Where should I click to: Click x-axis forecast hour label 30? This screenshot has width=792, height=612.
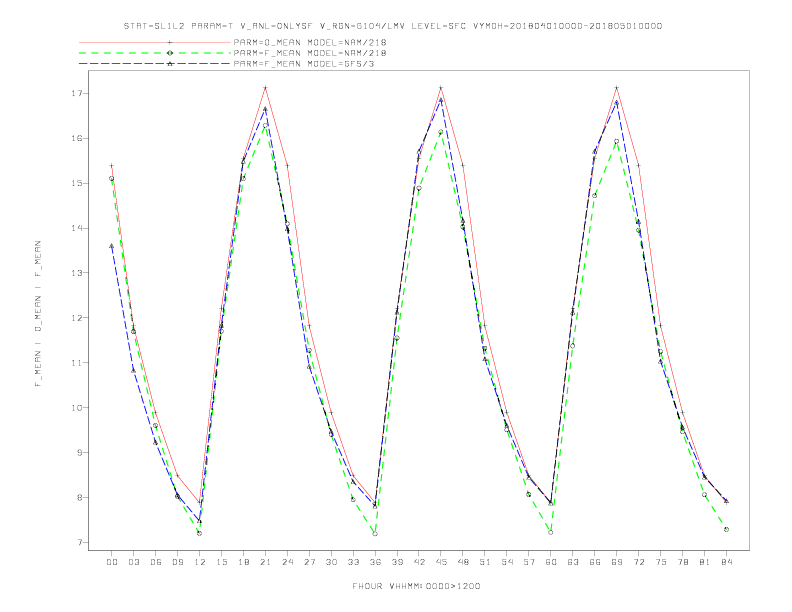pos(331,562)
